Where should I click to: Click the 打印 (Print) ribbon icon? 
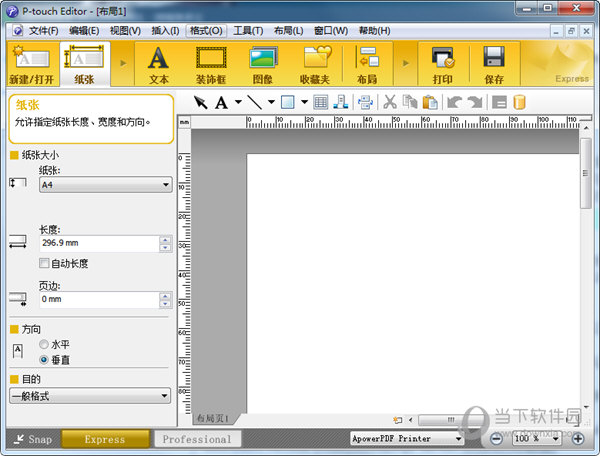tap(443, 64)
